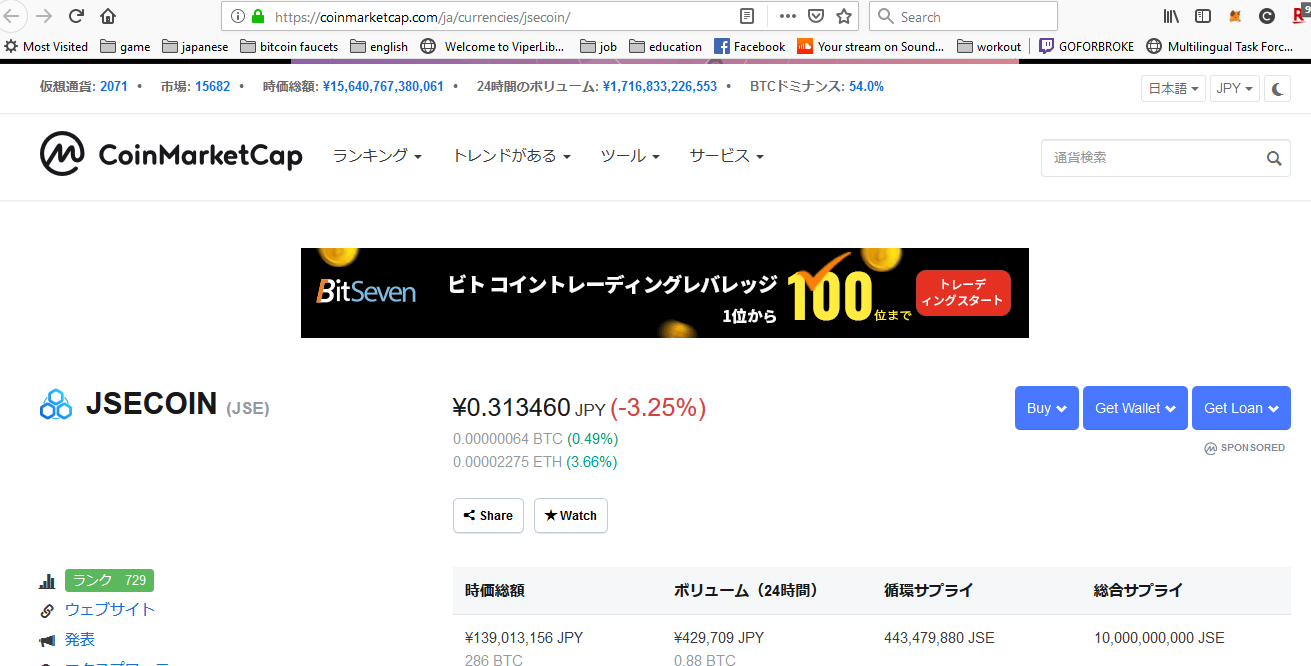Open the game bookmarks folder
The width and height of the screenshot is (1311, 666).
[125, 46]
